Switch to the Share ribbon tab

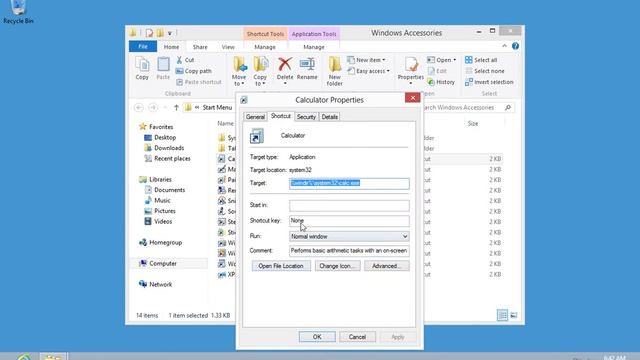coord(200,47)
